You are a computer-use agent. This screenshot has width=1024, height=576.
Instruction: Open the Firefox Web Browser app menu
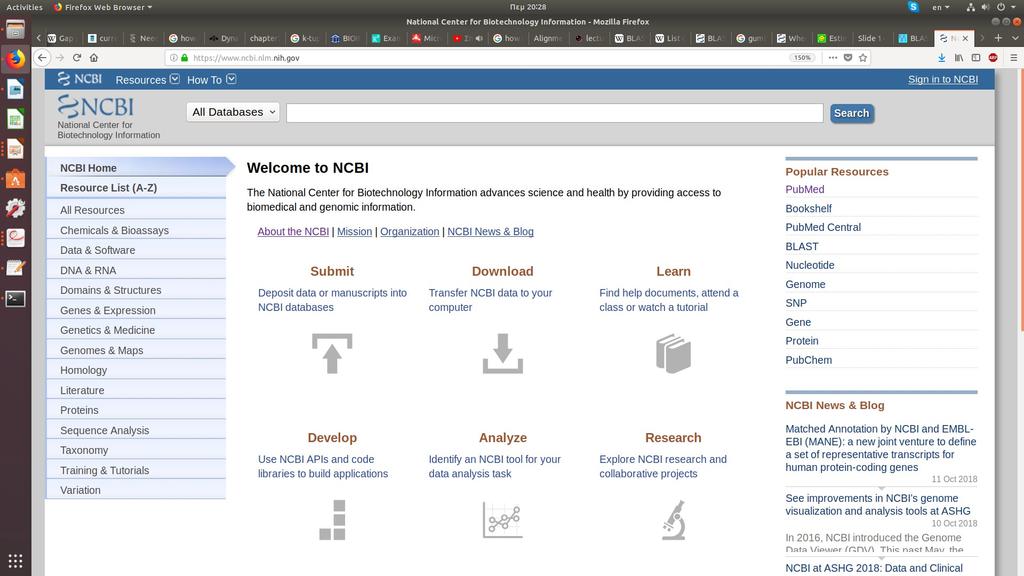tap(103, 7)
